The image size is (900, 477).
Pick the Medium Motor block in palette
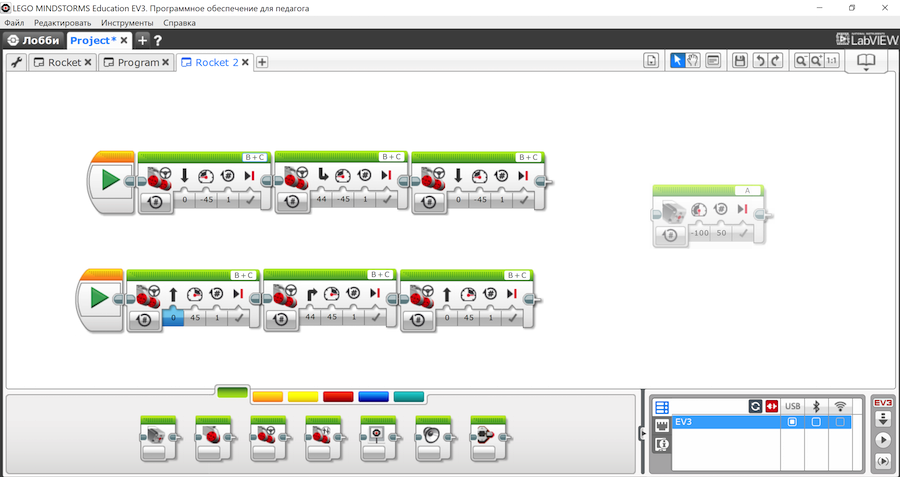159,438
